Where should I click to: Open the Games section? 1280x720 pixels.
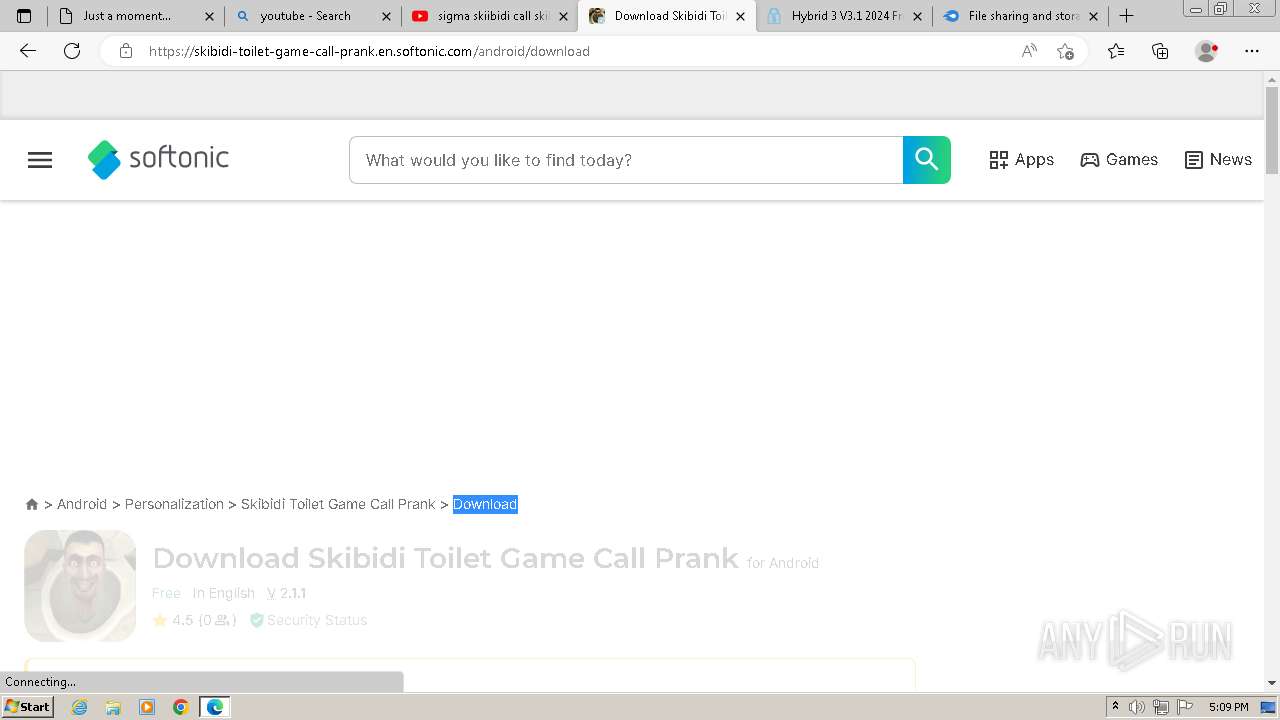coord(1119,160)
